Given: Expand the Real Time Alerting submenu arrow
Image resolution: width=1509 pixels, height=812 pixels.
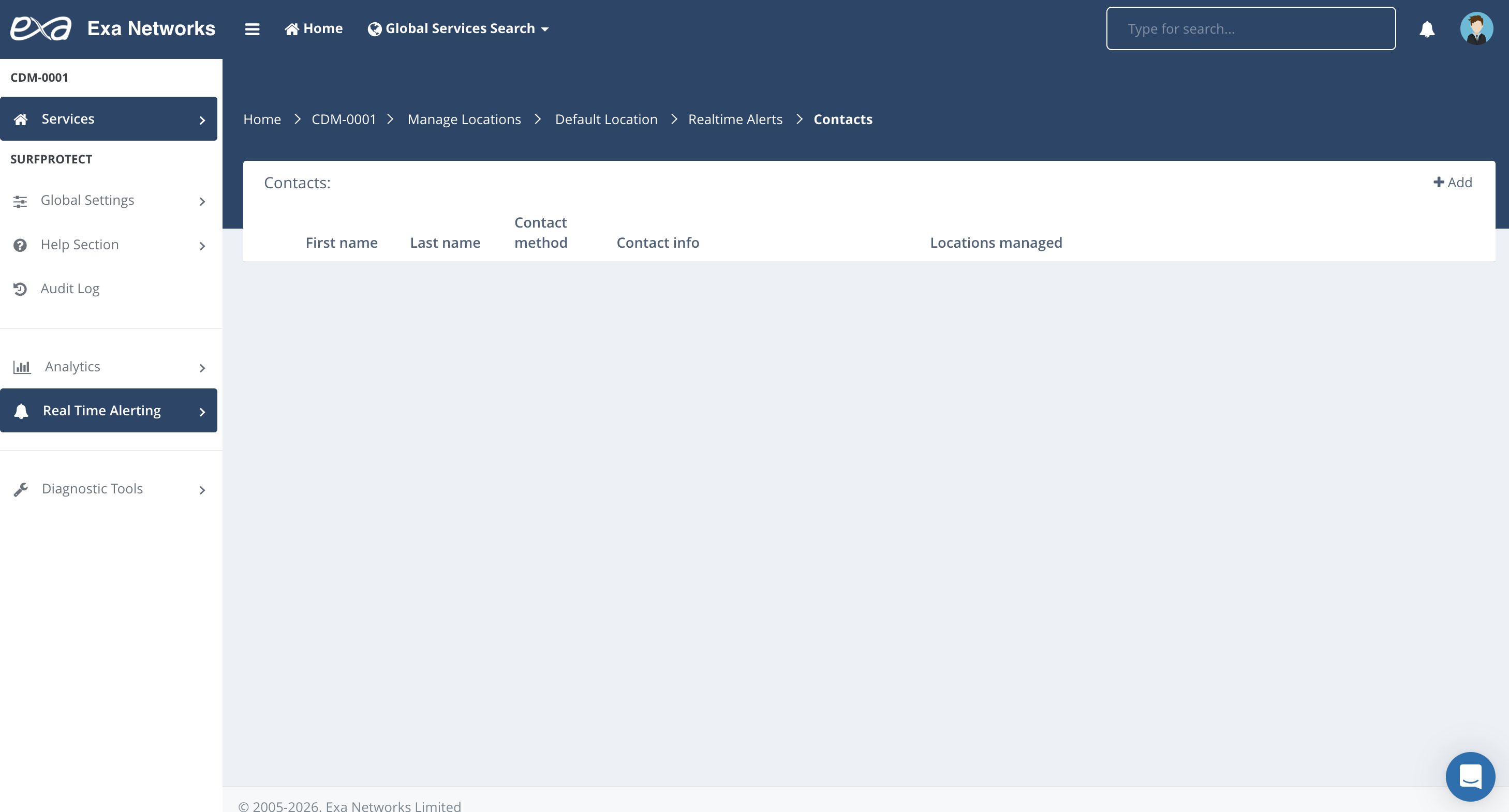Looking at the screenshot, I should point(202,412).
